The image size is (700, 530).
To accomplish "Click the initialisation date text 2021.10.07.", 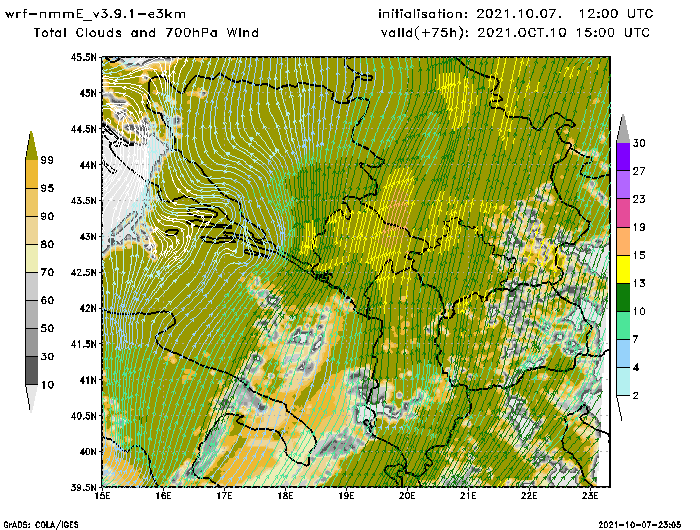I will pyautogui.click(x=519, y=14).
